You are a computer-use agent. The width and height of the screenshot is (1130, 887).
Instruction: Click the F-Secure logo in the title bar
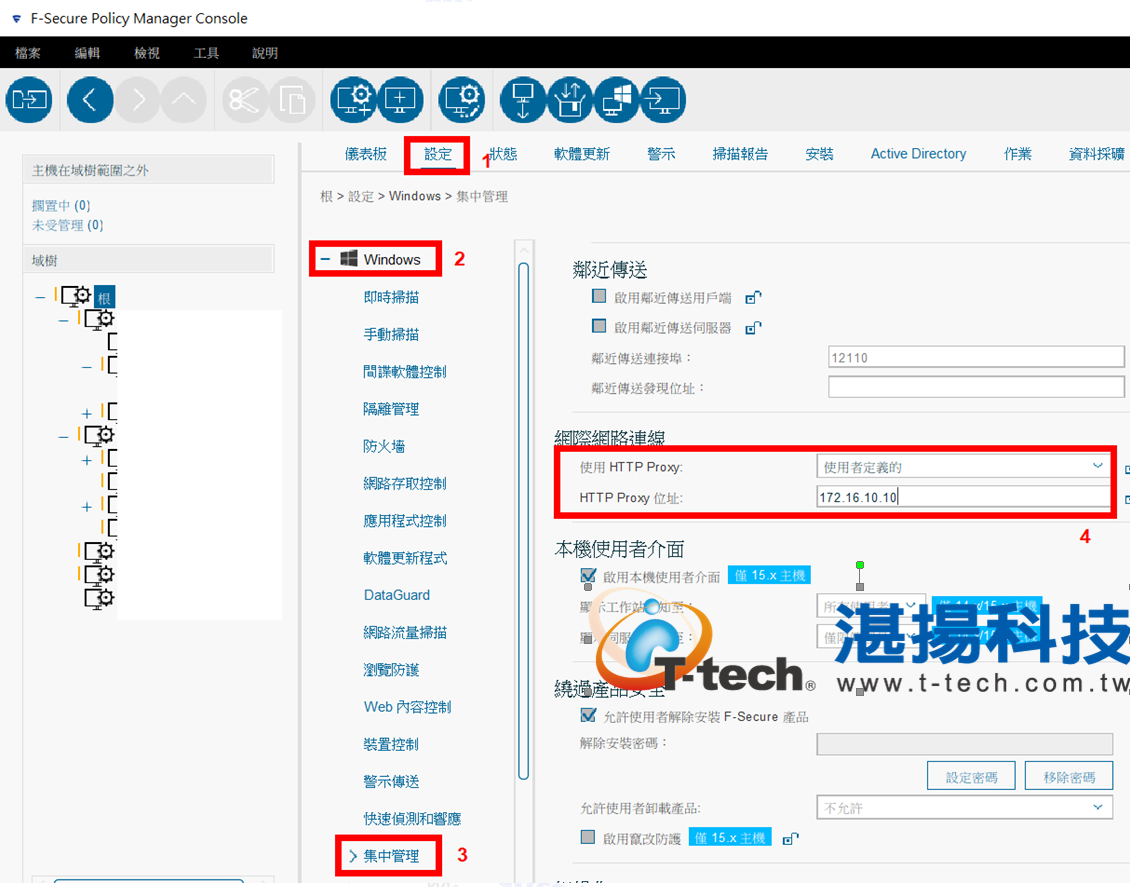coord(17,19)
